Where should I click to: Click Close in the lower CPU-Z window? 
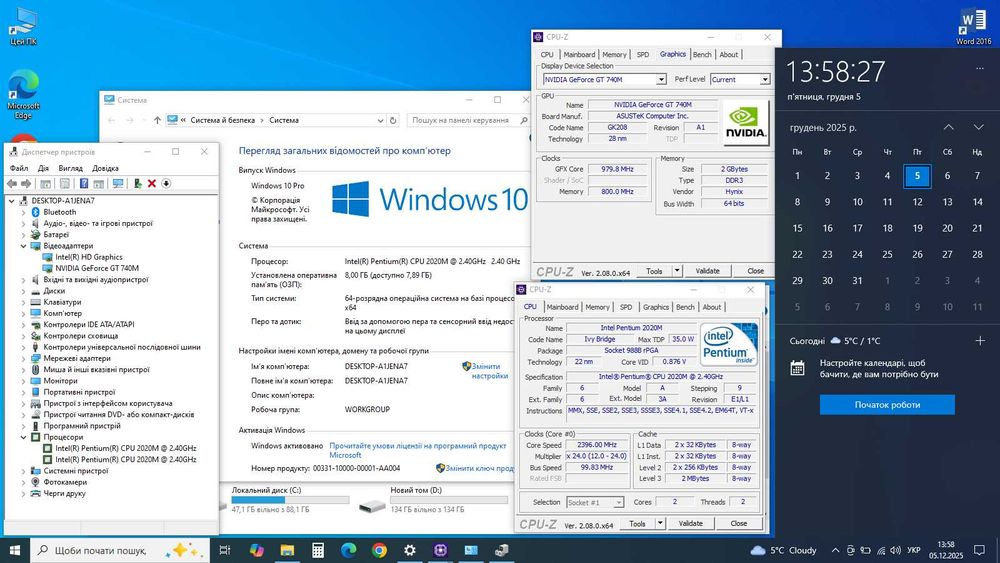click(x=739, y=523)
